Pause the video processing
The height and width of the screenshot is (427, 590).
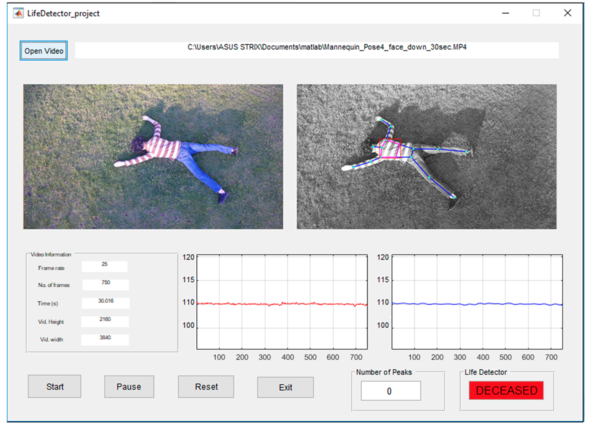[129, 386]
